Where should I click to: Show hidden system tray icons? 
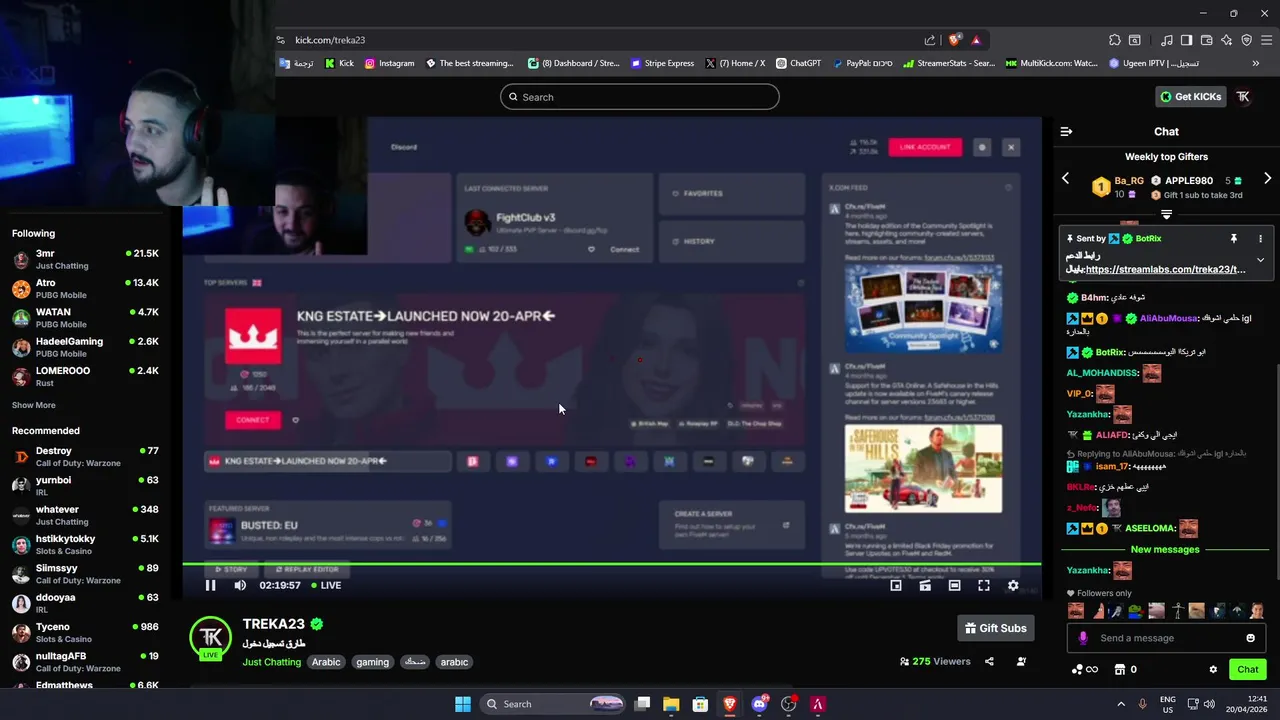point(1120,704)
